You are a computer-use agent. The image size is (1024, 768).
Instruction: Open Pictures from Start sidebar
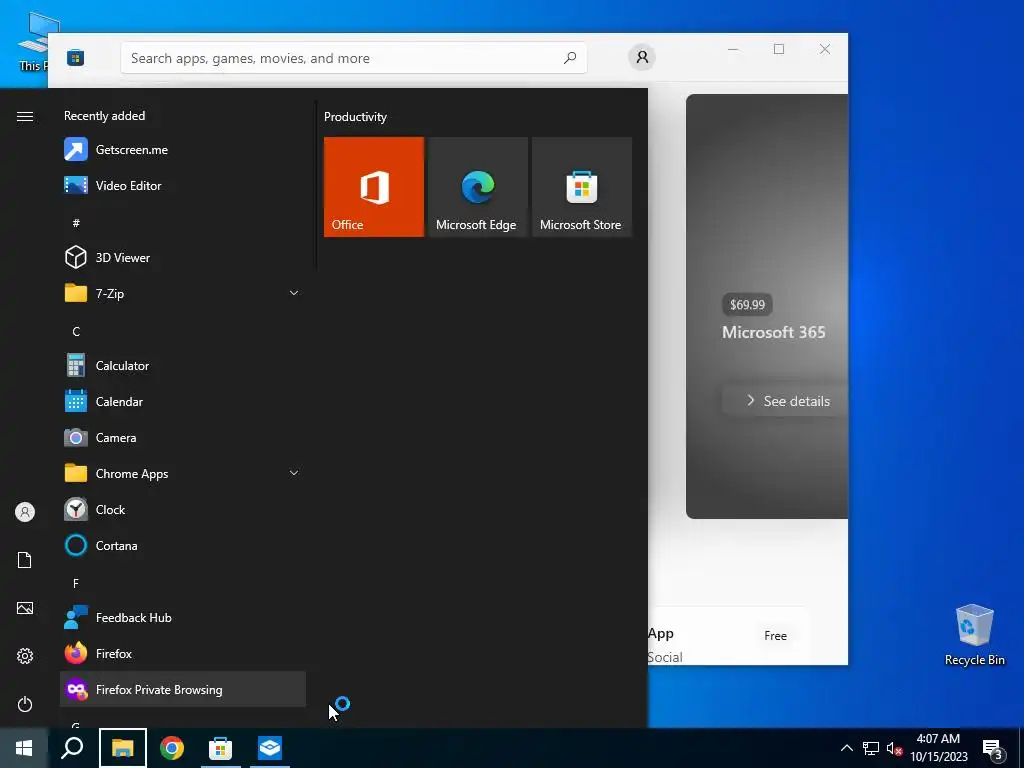[x=25, y=608]
